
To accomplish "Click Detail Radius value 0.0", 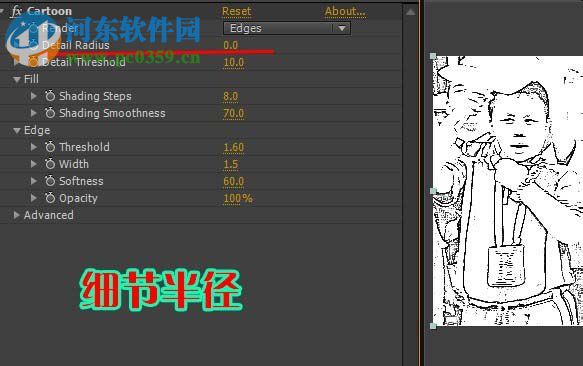I will coord(231,45).
